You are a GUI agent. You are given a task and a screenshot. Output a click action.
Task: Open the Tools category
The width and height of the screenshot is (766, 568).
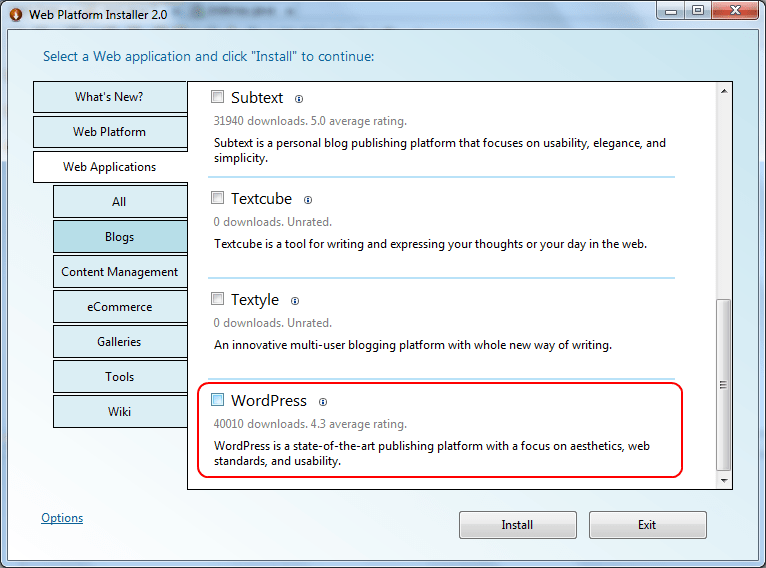(x=120, y=377)
